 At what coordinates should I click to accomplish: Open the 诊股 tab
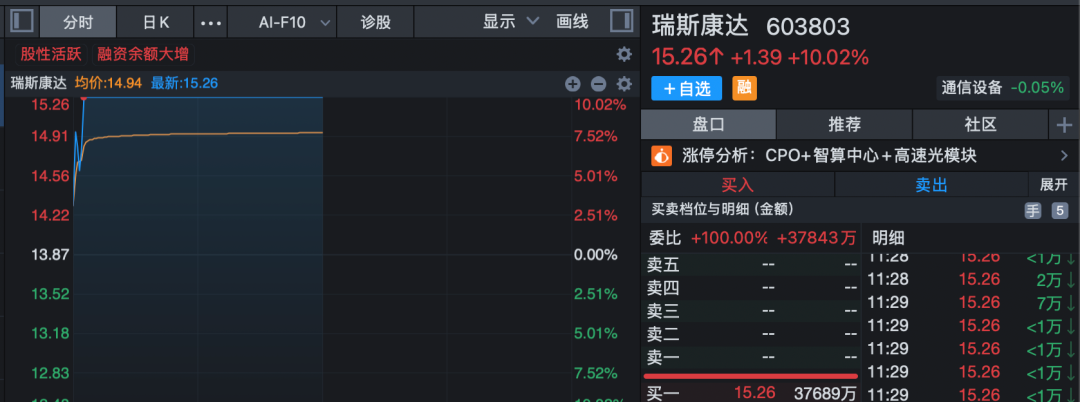coord(375,22)
